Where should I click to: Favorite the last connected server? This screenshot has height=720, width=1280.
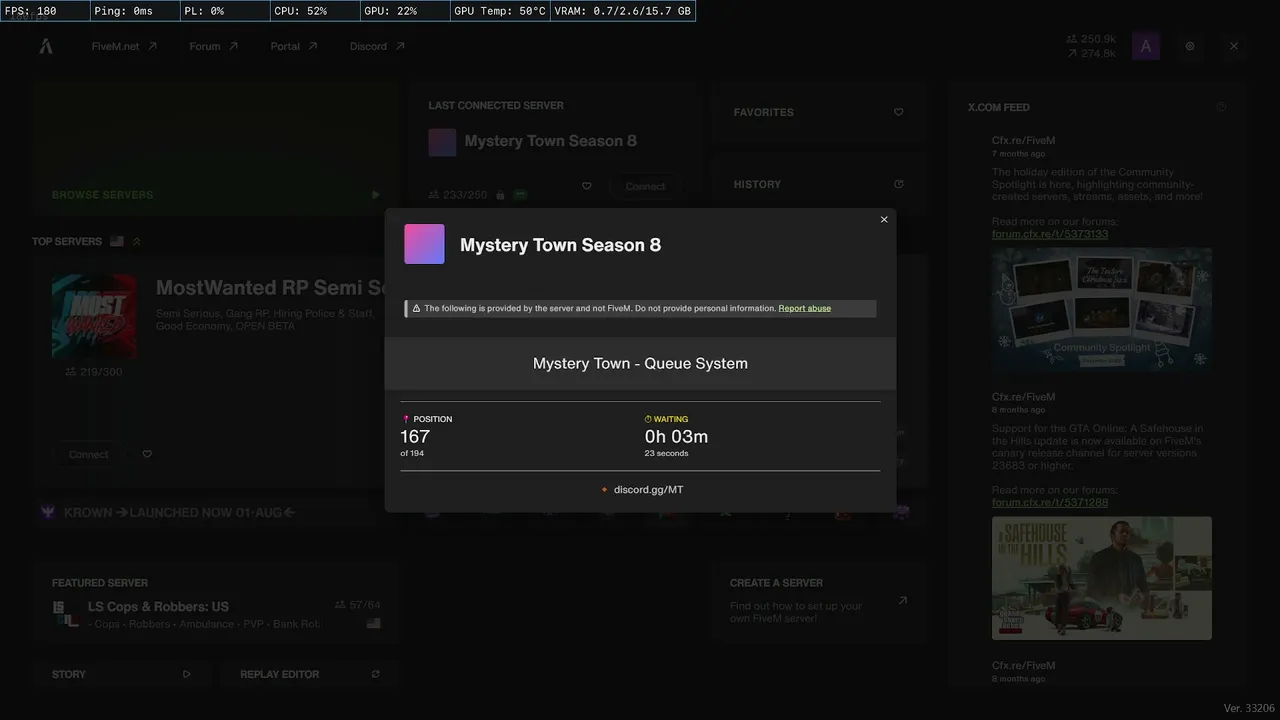pos(587,186)
